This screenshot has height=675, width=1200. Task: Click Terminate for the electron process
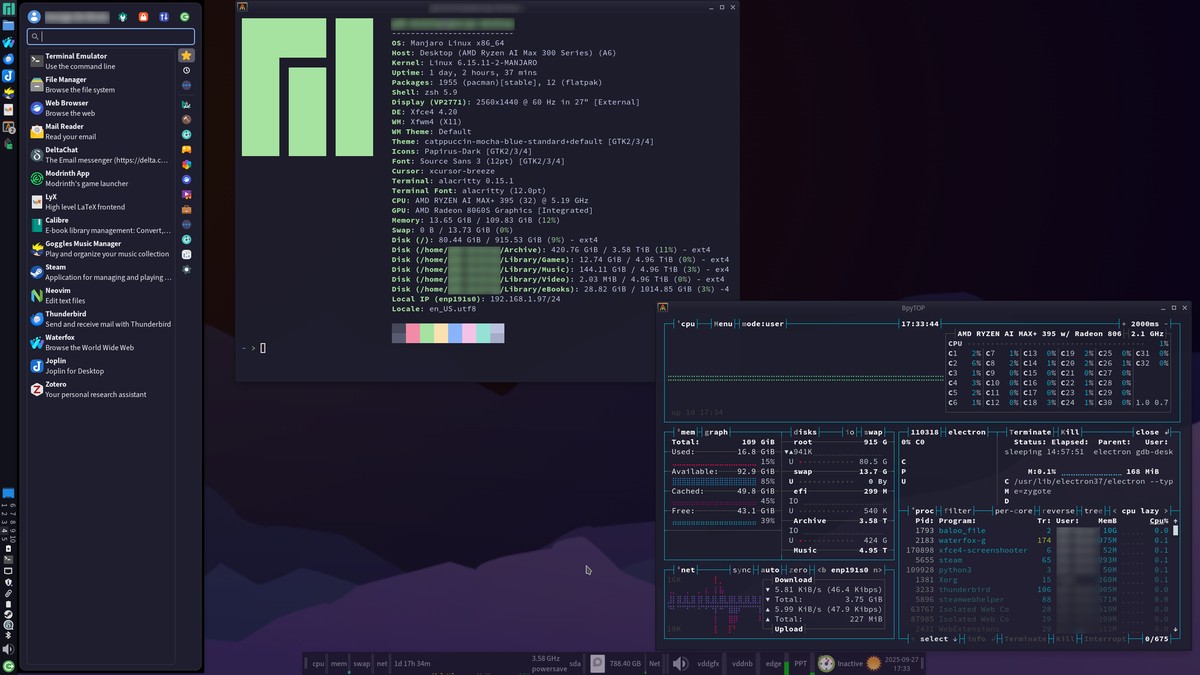1029,431
